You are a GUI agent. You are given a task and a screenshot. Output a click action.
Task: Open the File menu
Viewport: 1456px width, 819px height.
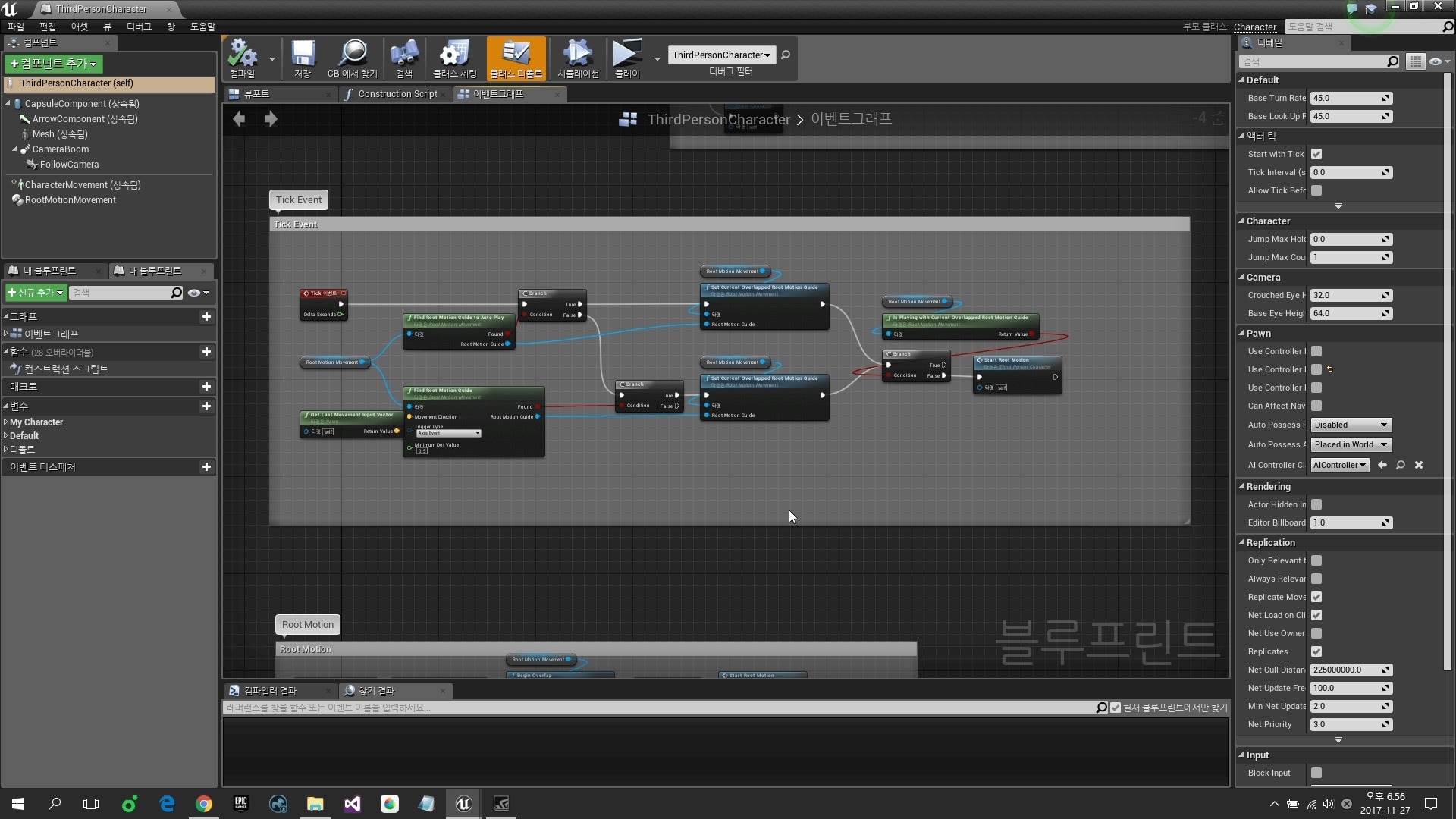[x=16, y=27]
